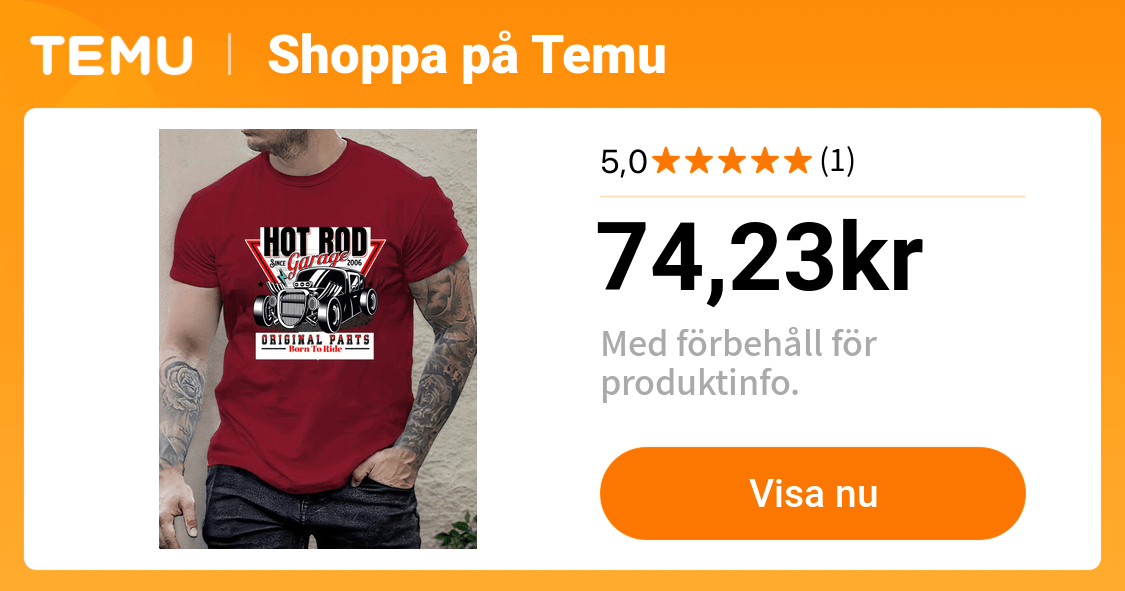Open the (1) review count
Image resolution: width=1125 pixels, height=591 pixels.
[x=837, y=161]
